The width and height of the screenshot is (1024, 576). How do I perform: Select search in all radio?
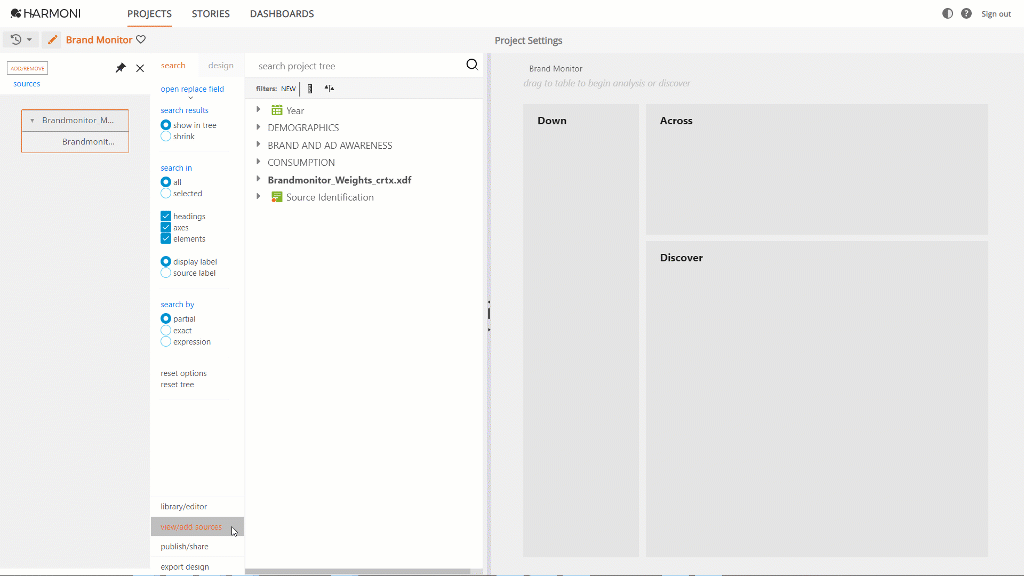pos(166,182)
